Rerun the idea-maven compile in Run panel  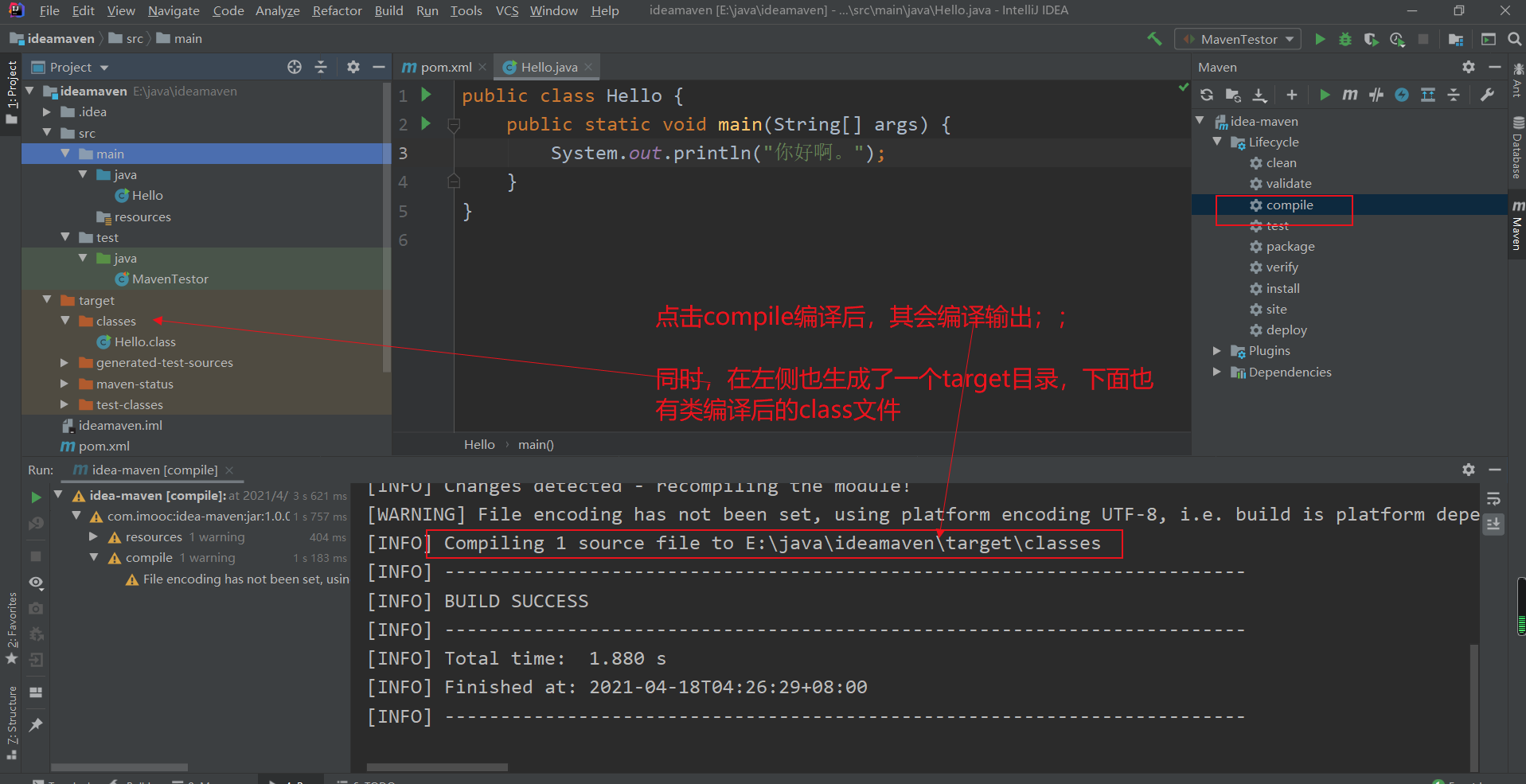tap(36, 497)
